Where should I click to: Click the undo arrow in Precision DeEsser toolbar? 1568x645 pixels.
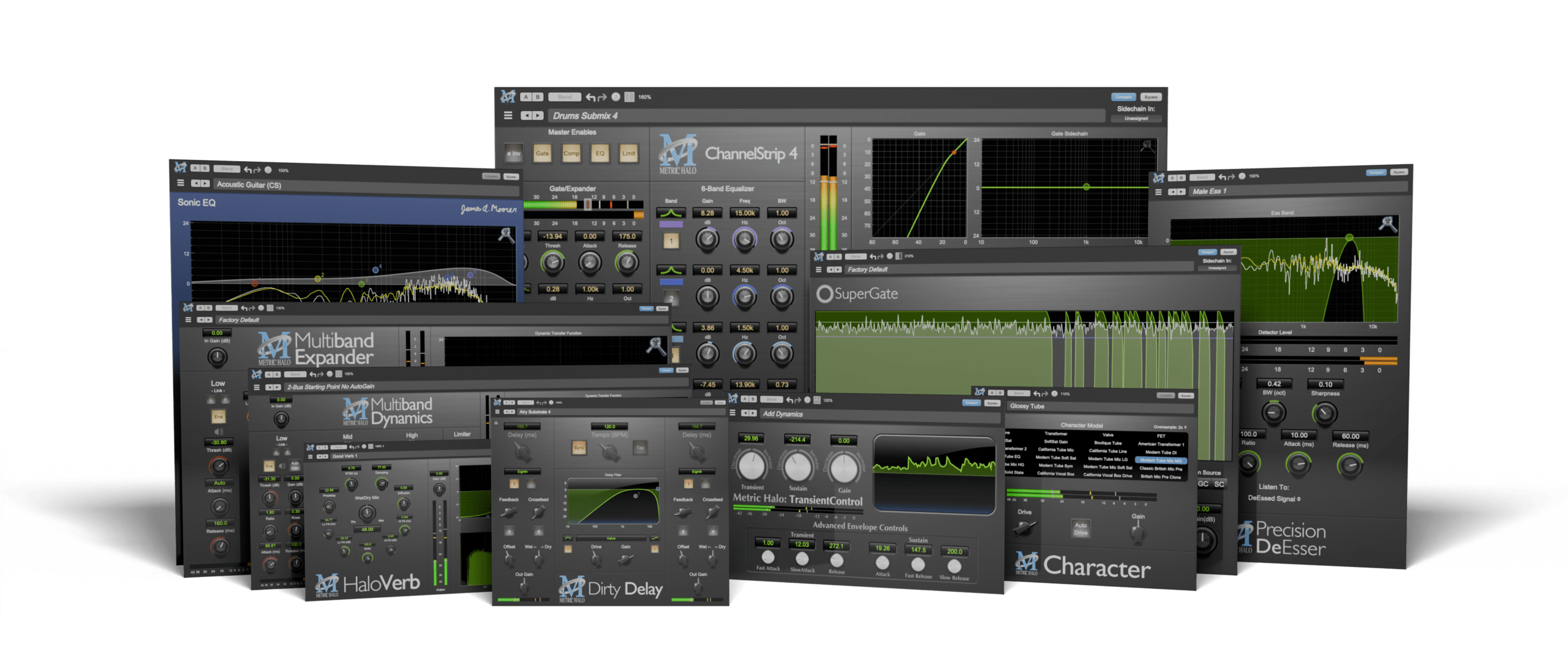pyautogui.click(x=1222, y=176)
